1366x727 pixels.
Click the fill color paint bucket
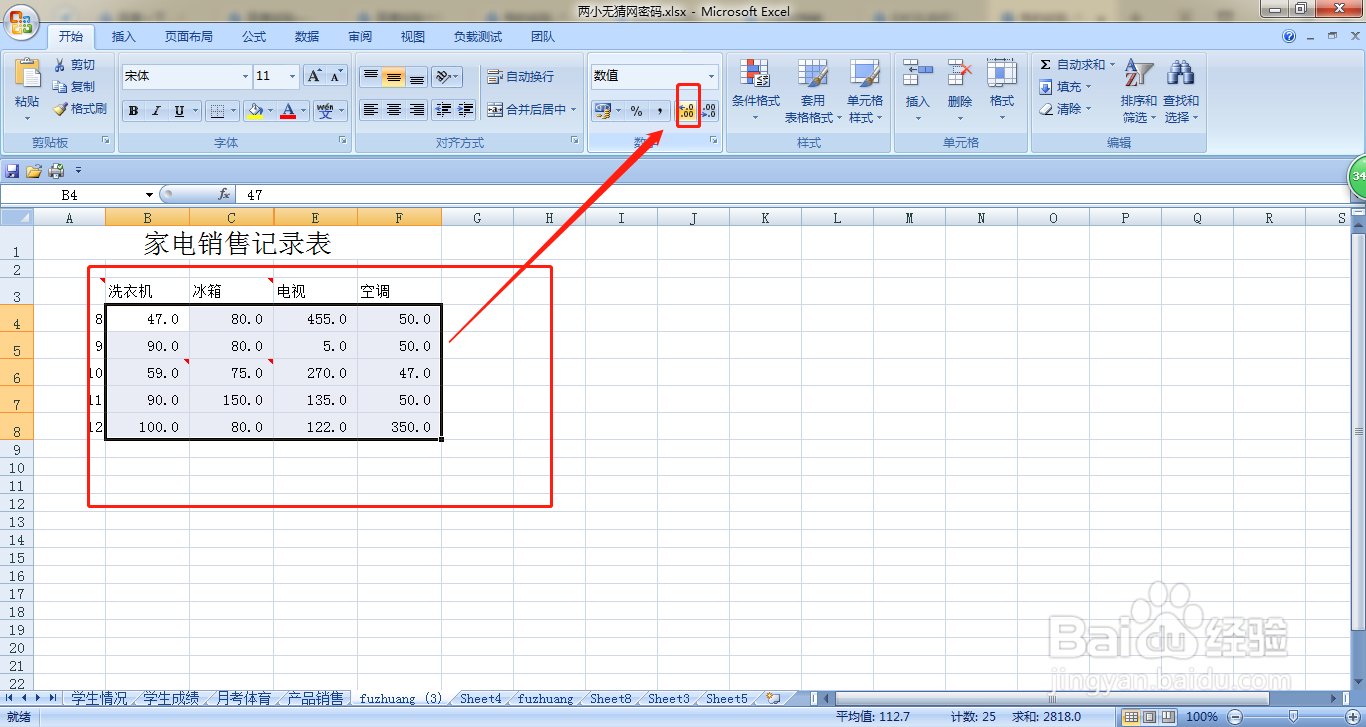[256, 111]
